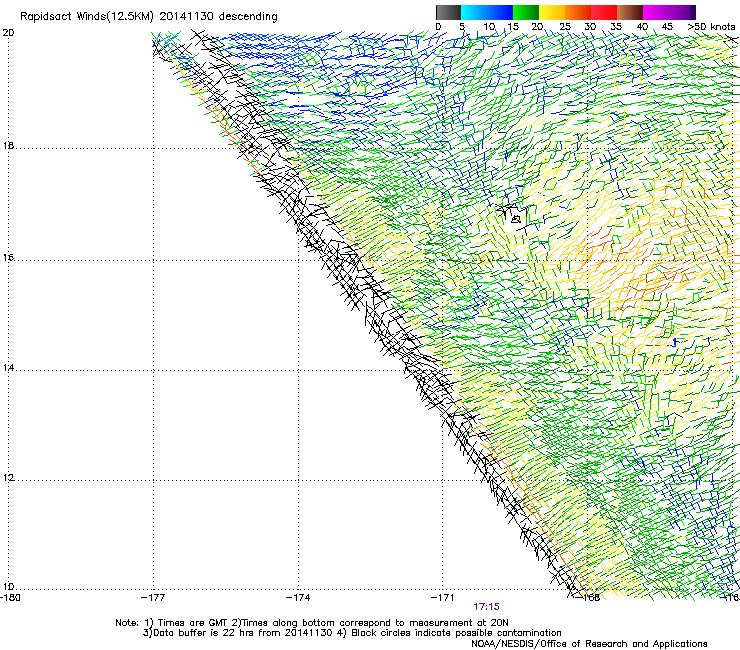This screenshot has height=650, width=740.
Task: Click the brown 35-40 knots legend swatch
Action: click(630, 12)
